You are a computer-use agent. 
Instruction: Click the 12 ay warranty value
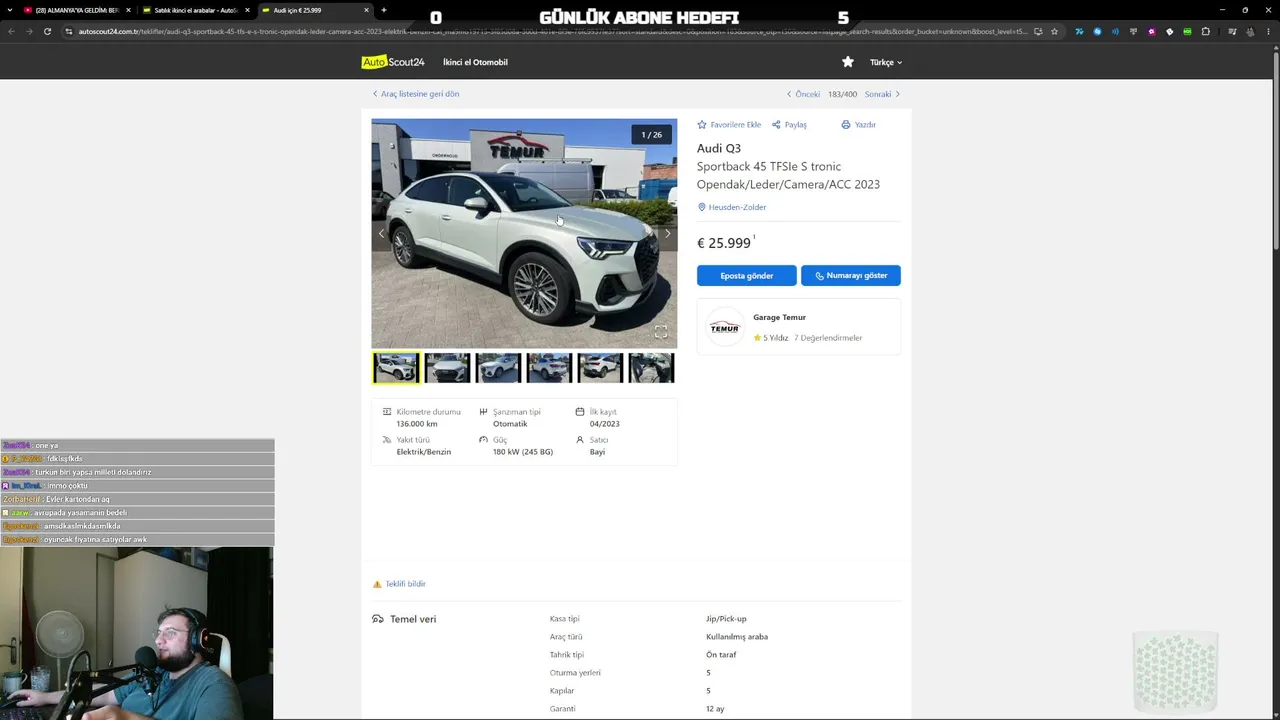715,709
